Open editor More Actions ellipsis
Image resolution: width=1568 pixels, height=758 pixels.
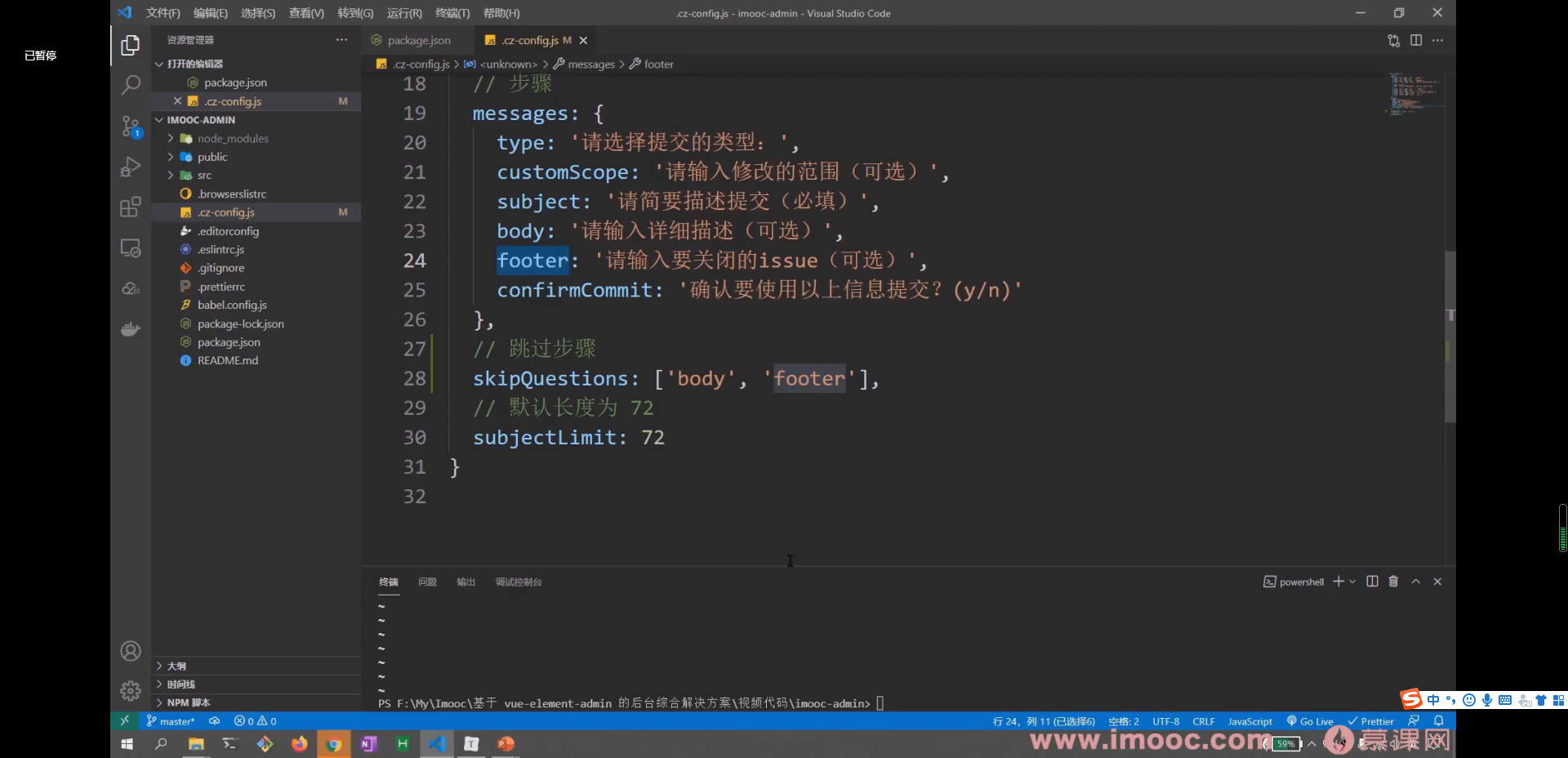point(1437,40)
